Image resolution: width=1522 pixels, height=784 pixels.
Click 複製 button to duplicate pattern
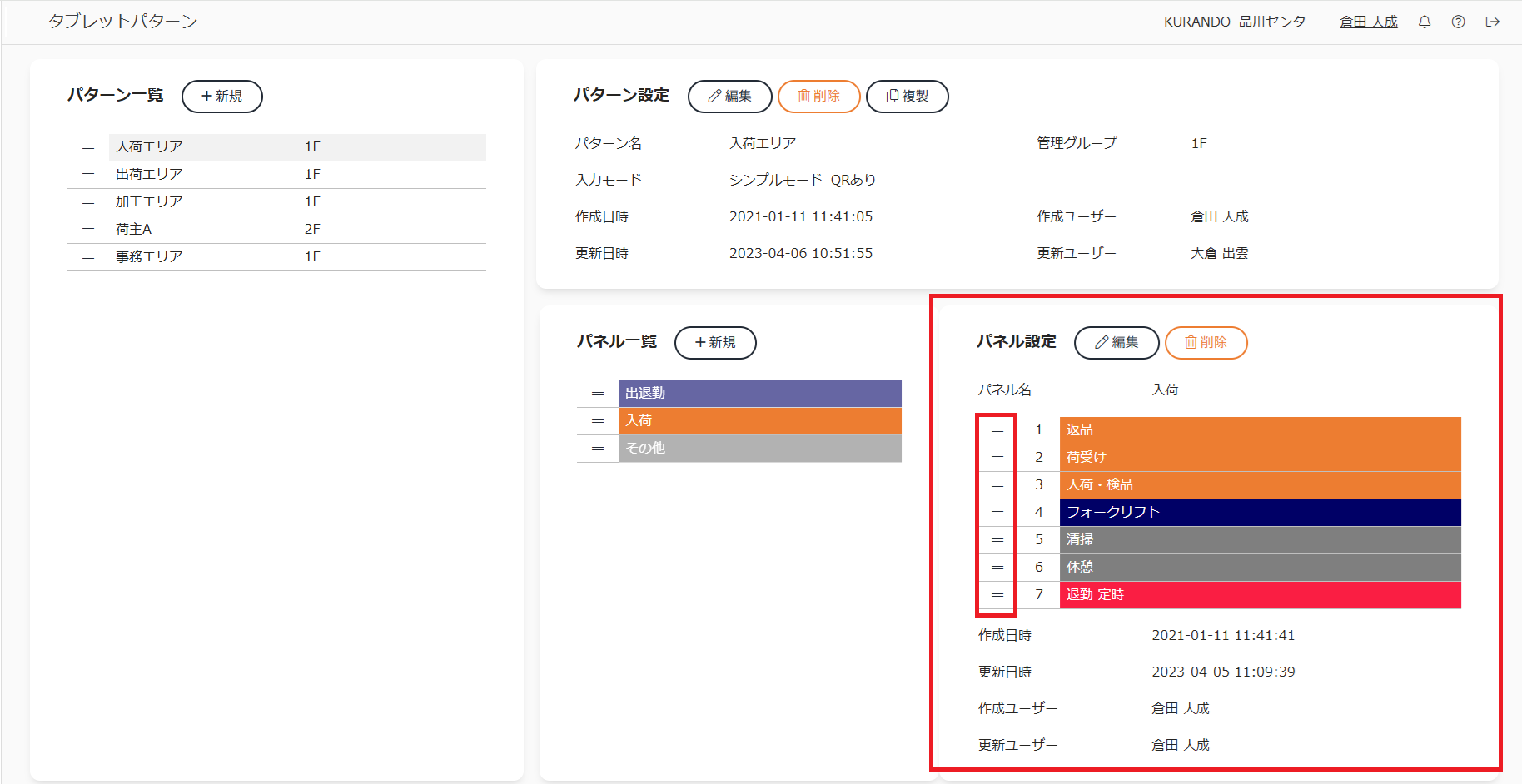908,97
